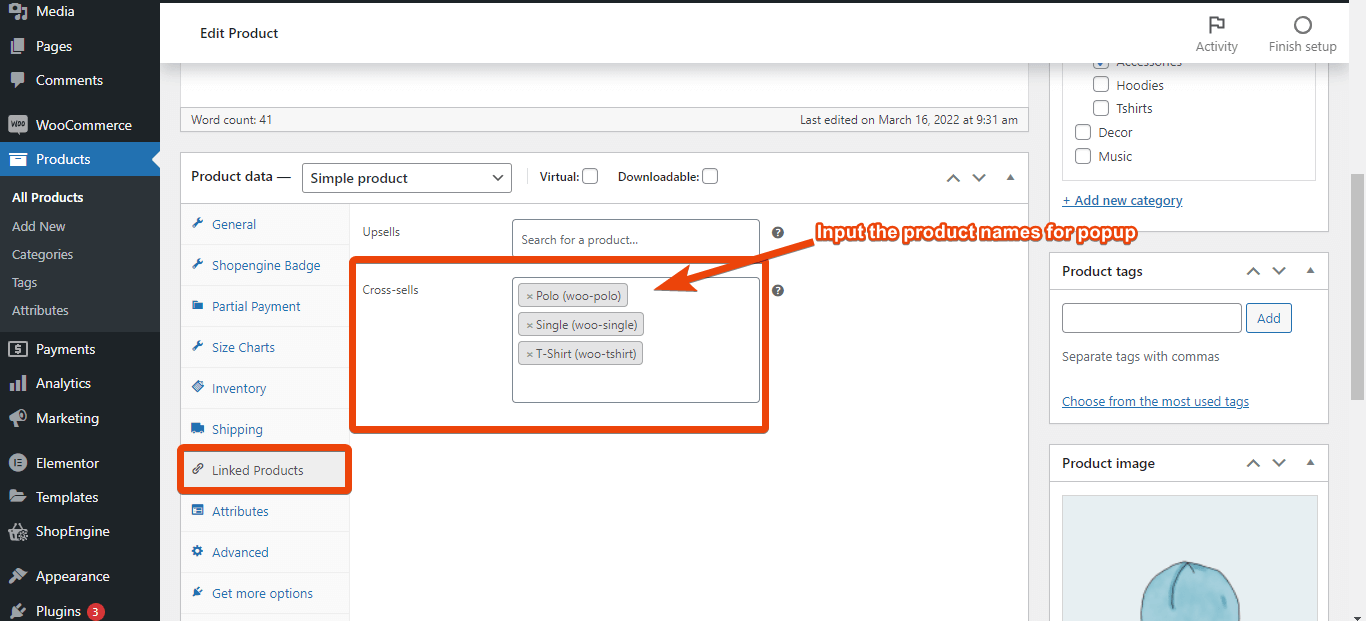This screenshot has width=1366, height=621.
Task: Move Product tags panel down
Action: 1279,271
